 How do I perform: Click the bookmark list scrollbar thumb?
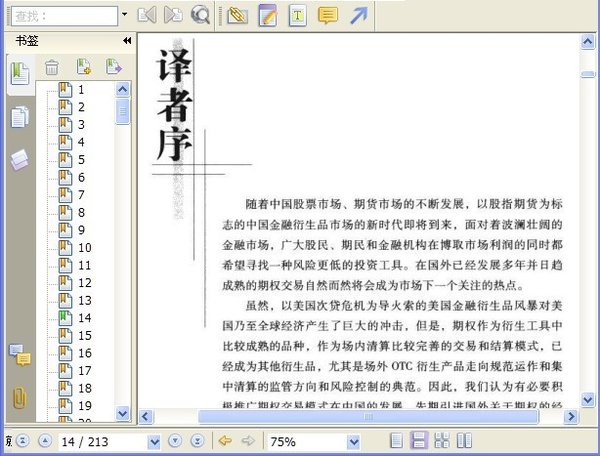coord(122,111)
